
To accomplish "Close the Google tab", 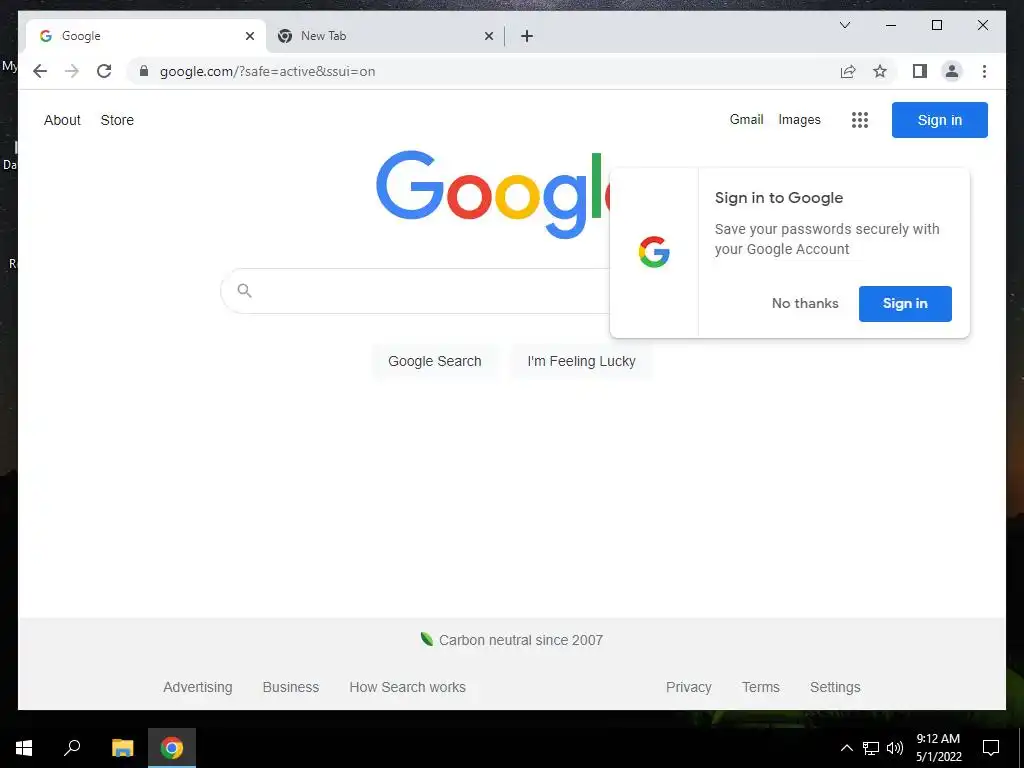I will coord(249,36).
